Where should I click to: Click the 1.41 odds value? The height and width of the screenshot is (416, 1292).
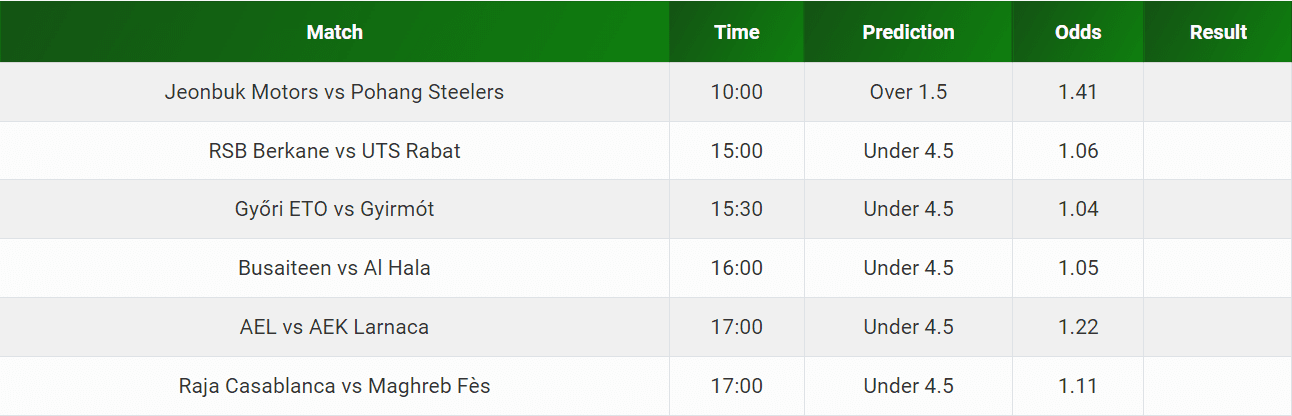[1078, 92]
